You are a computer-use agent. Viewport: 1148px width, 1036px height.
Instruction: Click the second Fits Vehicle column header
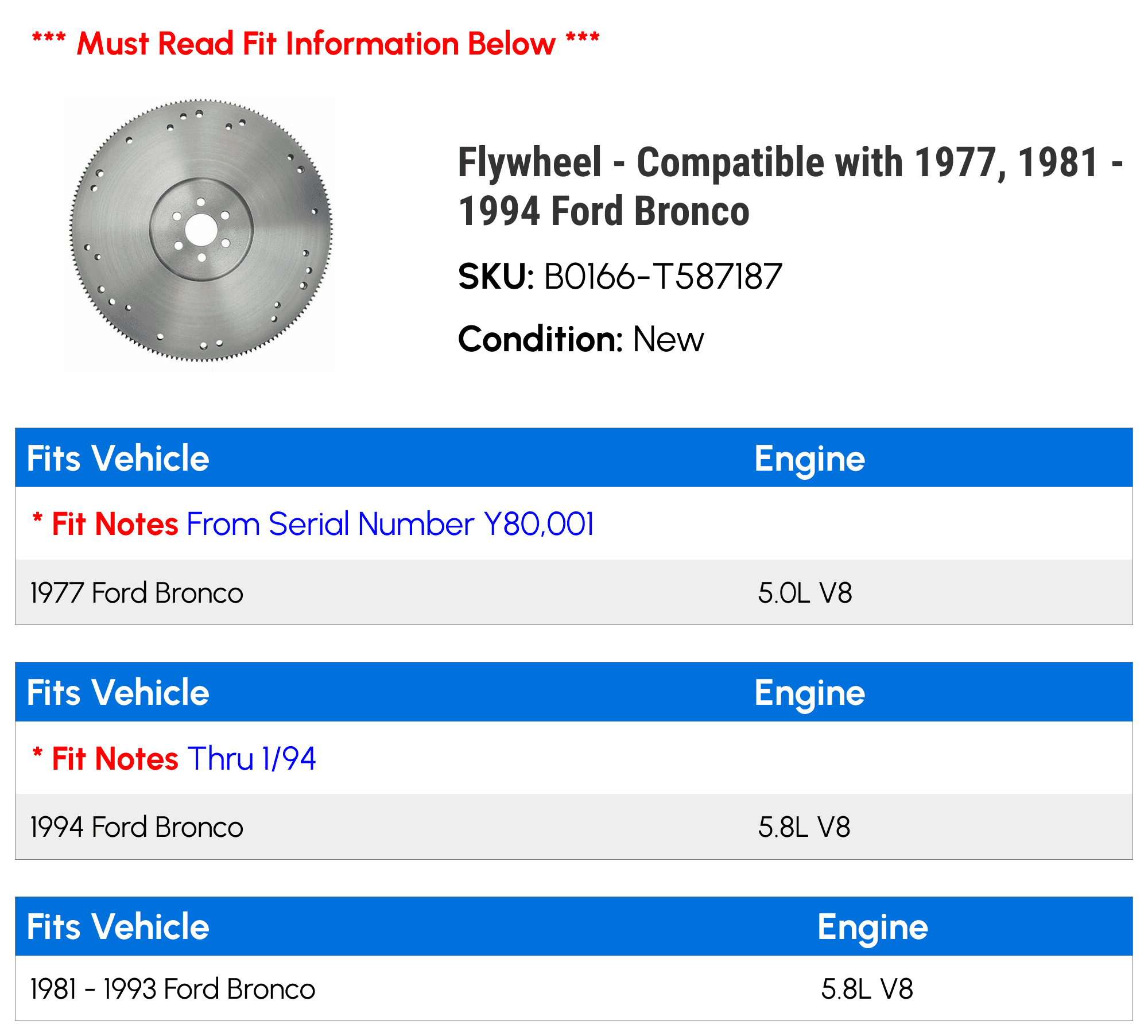pos(118,692)
